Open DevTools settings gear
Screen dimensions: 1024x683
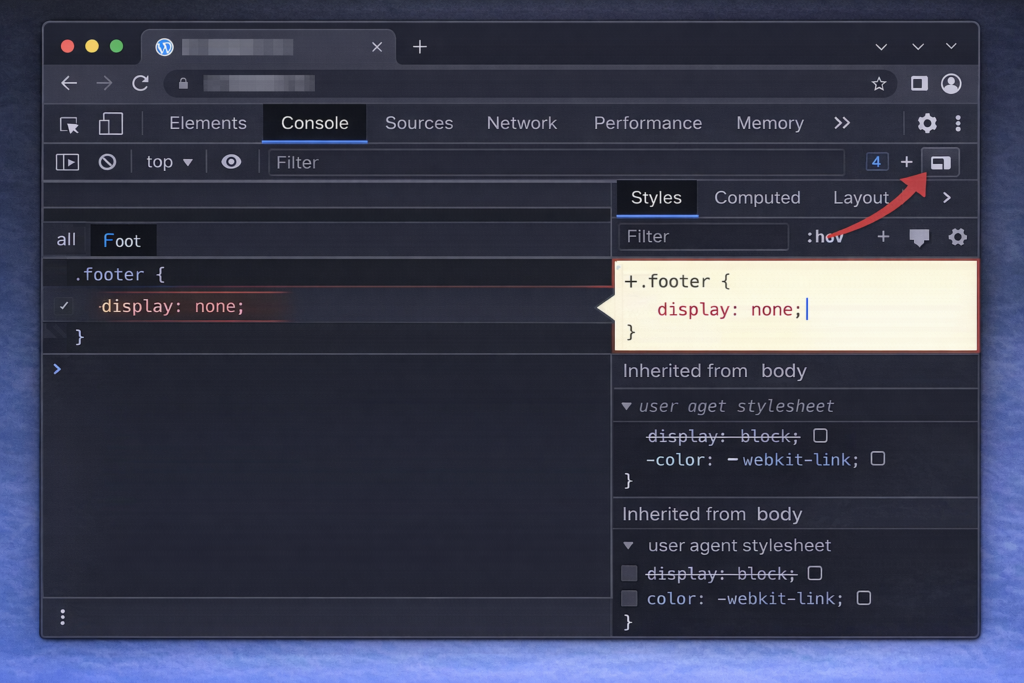(x=926, y=123)
